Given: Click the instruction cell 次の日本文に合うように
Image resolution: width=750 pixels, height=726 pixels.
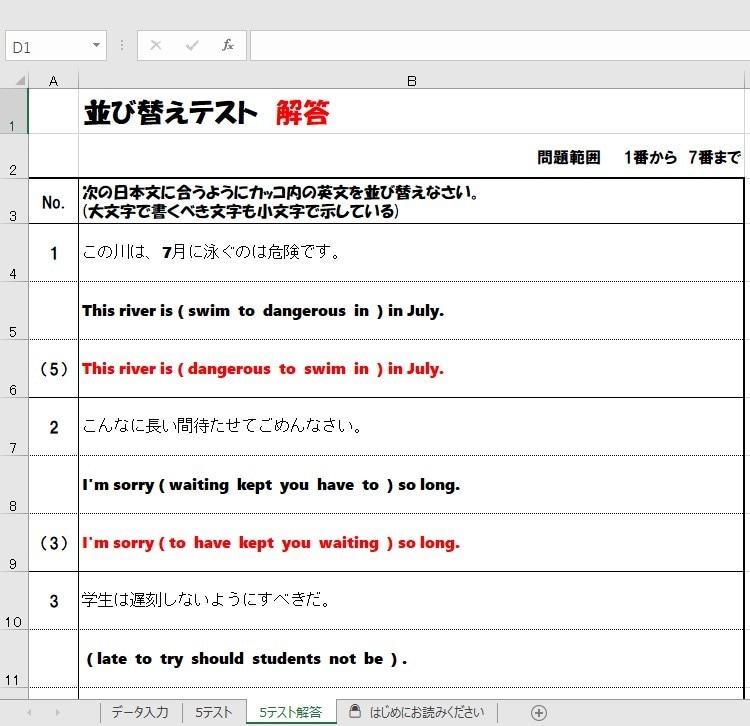Looking at the screenshot, I should tap(411, 201).
